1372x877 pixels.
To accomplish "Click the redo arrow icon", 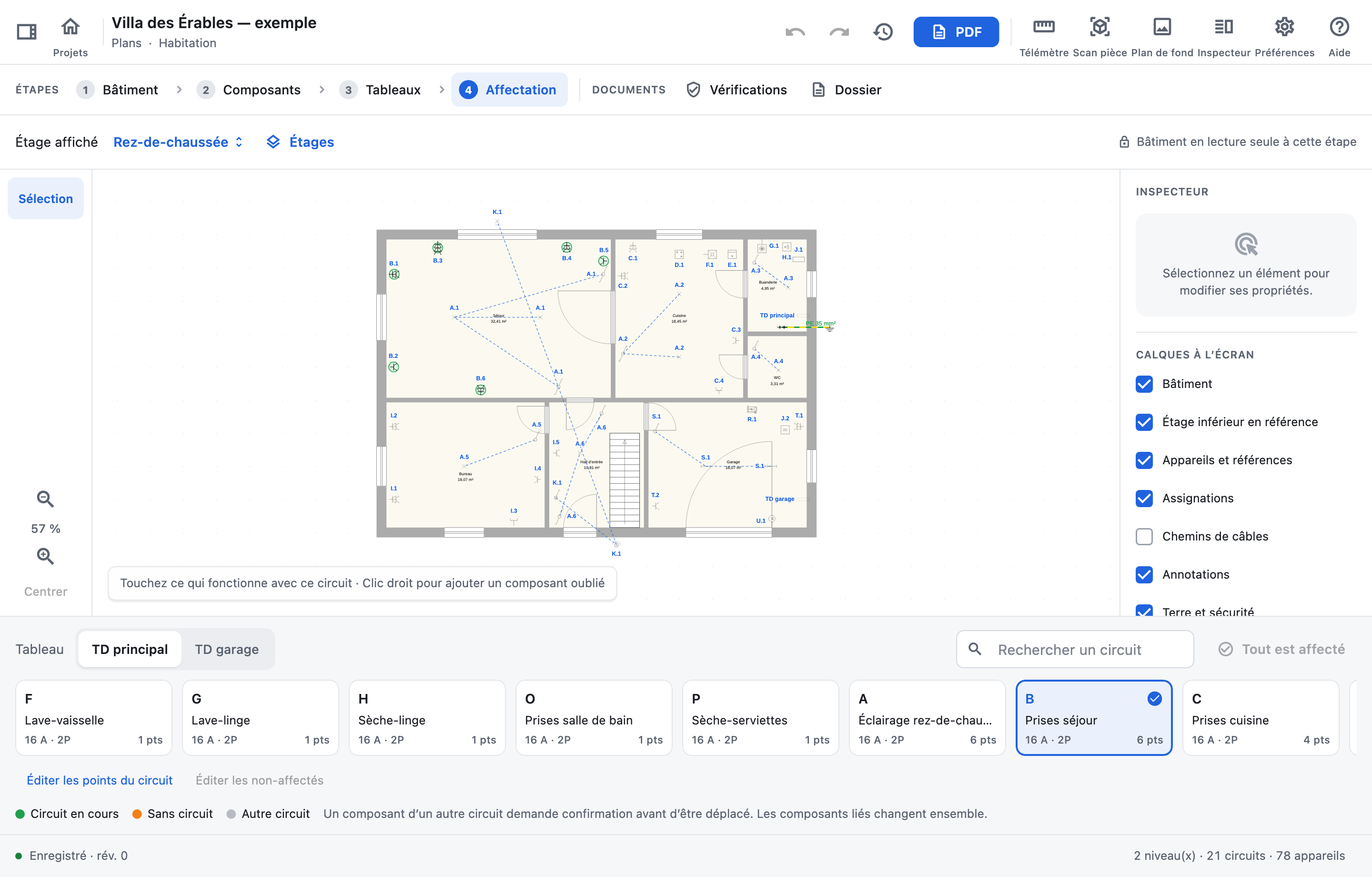I will pos(839,32).
